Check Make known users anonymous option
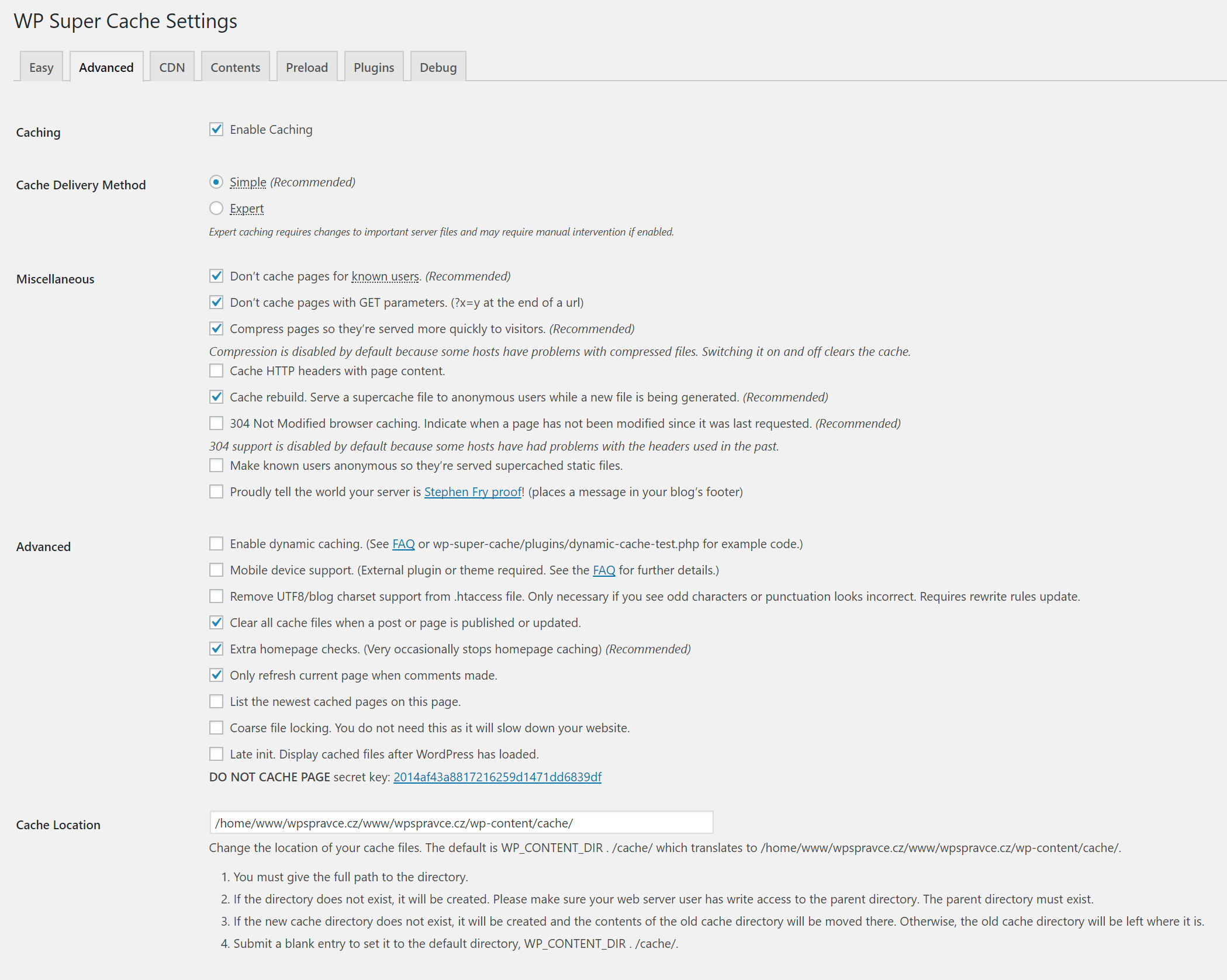Screen dimensions: 1227x980 [216, 465]
